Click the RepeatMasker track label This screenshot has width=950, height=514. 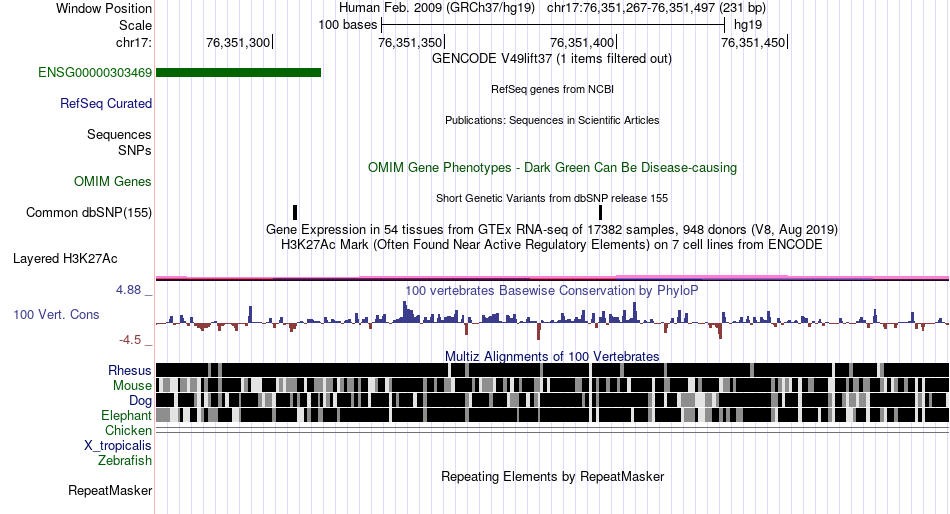110,490
